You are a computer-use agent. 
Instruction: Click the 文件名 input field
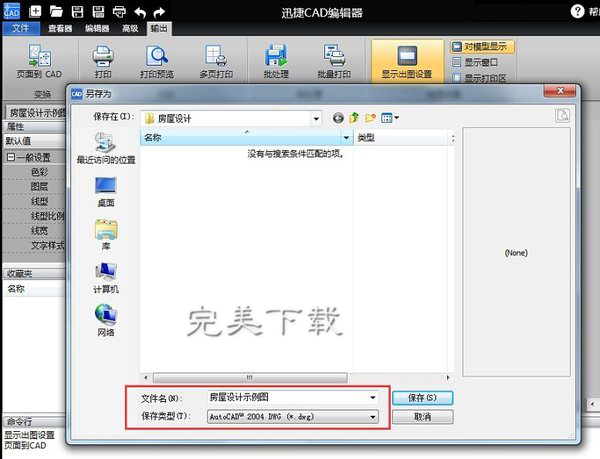point(288,397)
